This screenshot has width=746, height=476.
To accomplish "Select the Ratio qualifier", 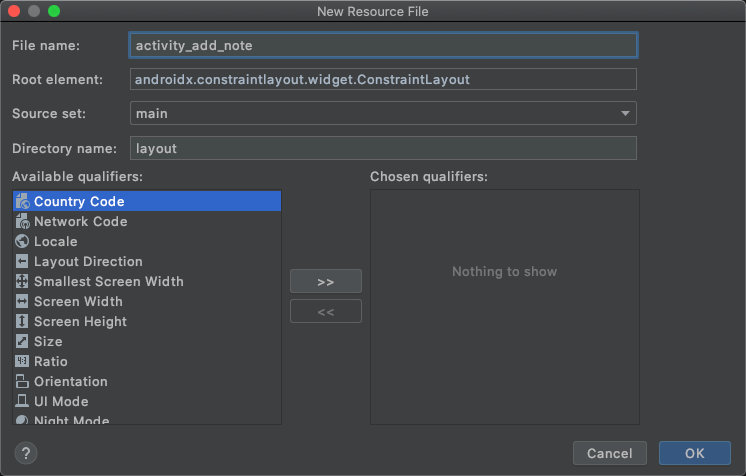I will [51, 361].
